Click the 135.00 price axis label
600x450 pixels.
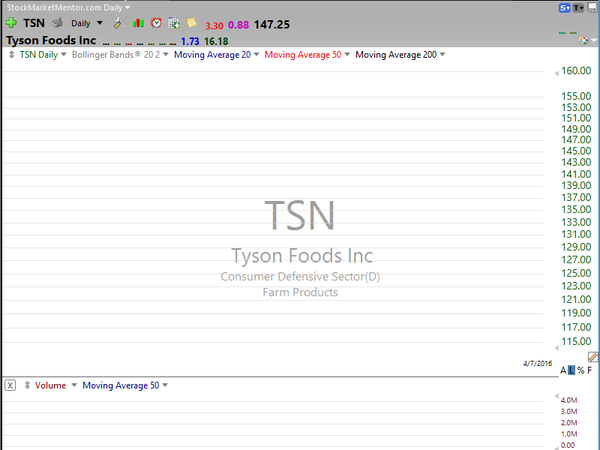click(576, 209)
